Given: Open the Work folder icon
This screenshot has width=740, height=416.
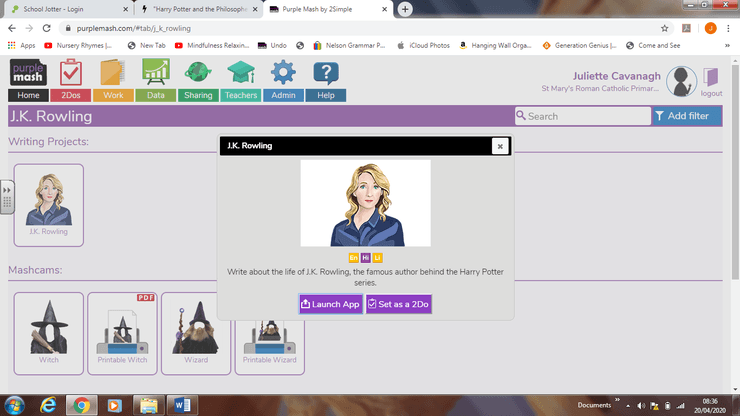Looking at the screenshot, I should tap(112, 72).
